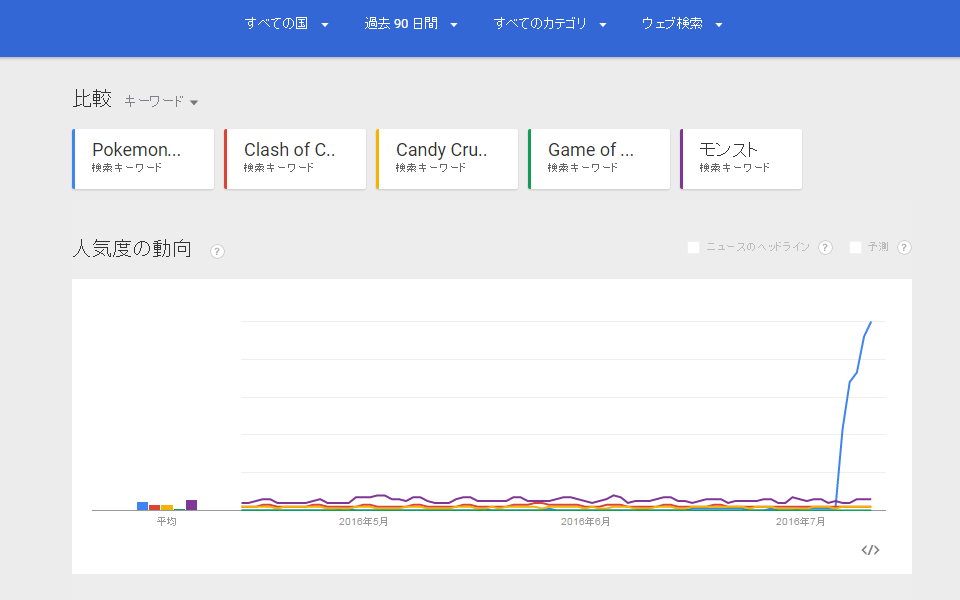Screen dimensions: 960x600
Task: Toggle the 予測 forecast checkbox
Action: click(855, 248)
